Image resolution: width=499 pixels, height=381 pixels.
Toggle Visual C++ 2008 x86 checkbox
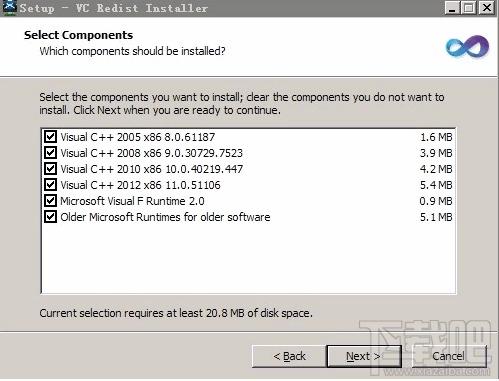pyautogui.click(x=50, y=153)
